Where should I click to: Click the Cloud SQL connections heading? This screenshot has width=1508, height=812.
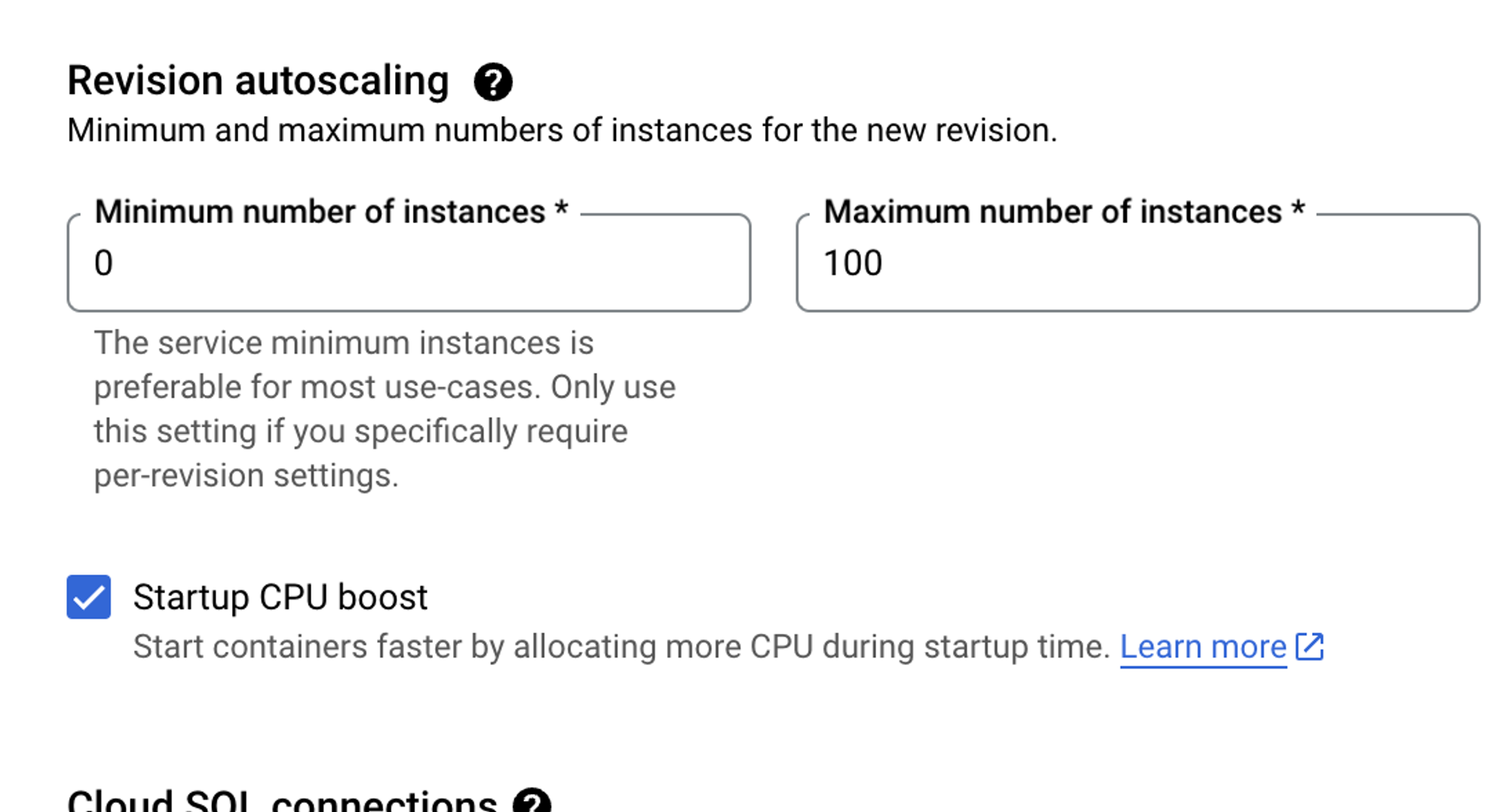click(x=282, y=801)
